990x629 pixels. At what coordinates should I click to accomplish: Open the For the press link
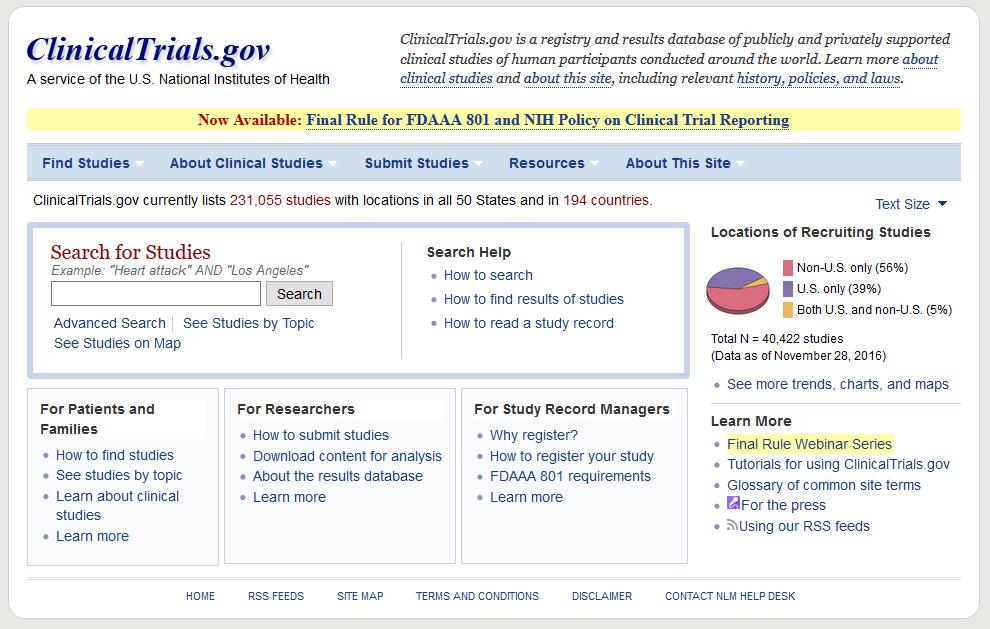click(783, 505)
